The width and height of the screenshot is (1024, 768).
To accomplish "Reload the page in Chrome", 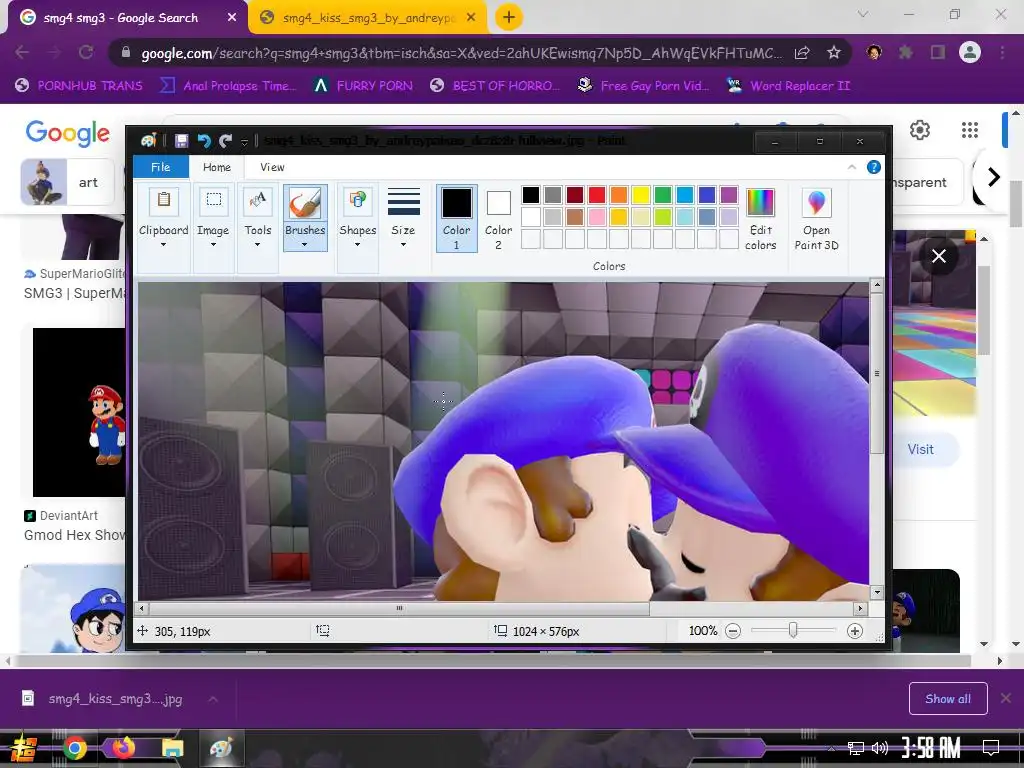I will [x=86, y=52].
